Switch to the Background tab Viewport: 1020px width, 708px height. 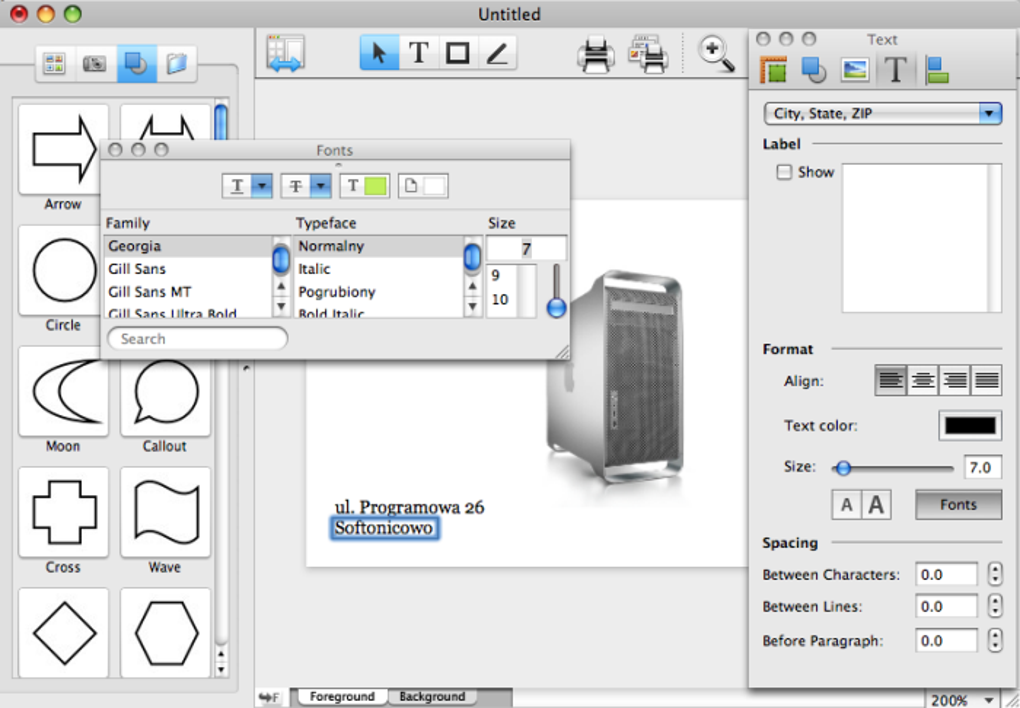(x=432, y=697)
